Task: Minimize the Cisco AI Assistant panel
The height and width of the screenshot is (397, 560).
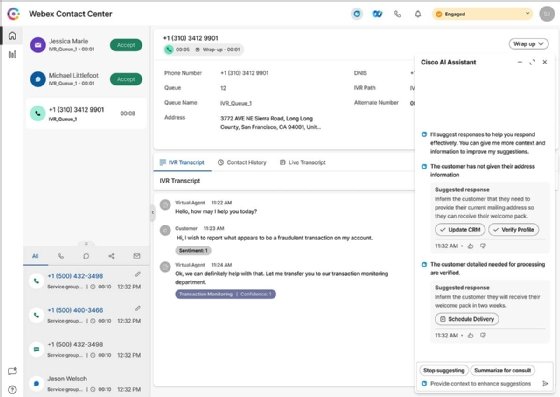Action: 520,62
